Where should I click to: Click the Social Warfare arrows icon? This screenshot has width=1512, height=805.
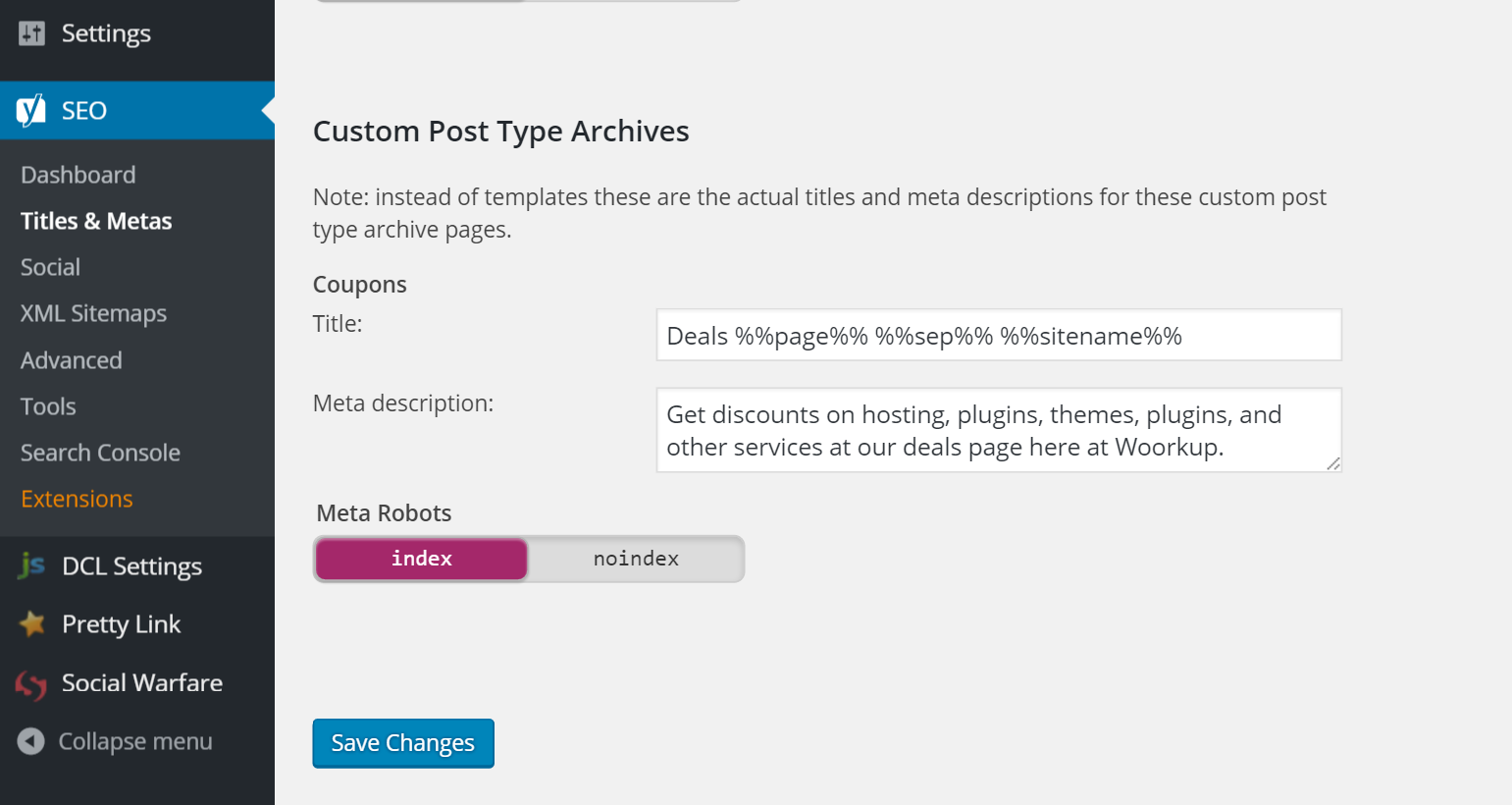tap(31, 684)
